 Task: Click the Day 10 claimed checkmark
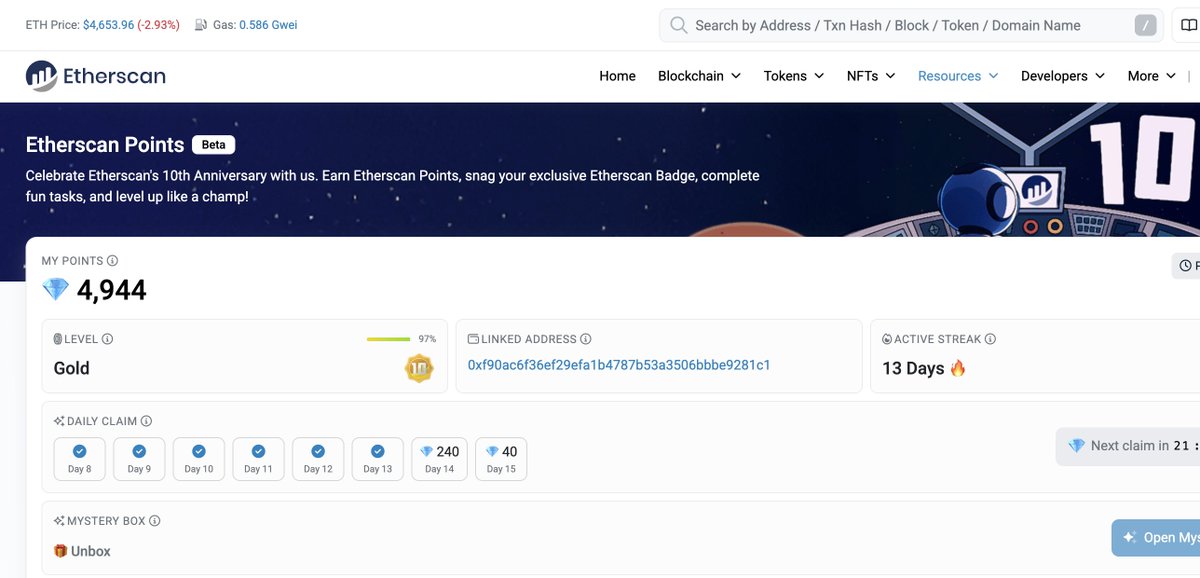(x=199, y=451)
